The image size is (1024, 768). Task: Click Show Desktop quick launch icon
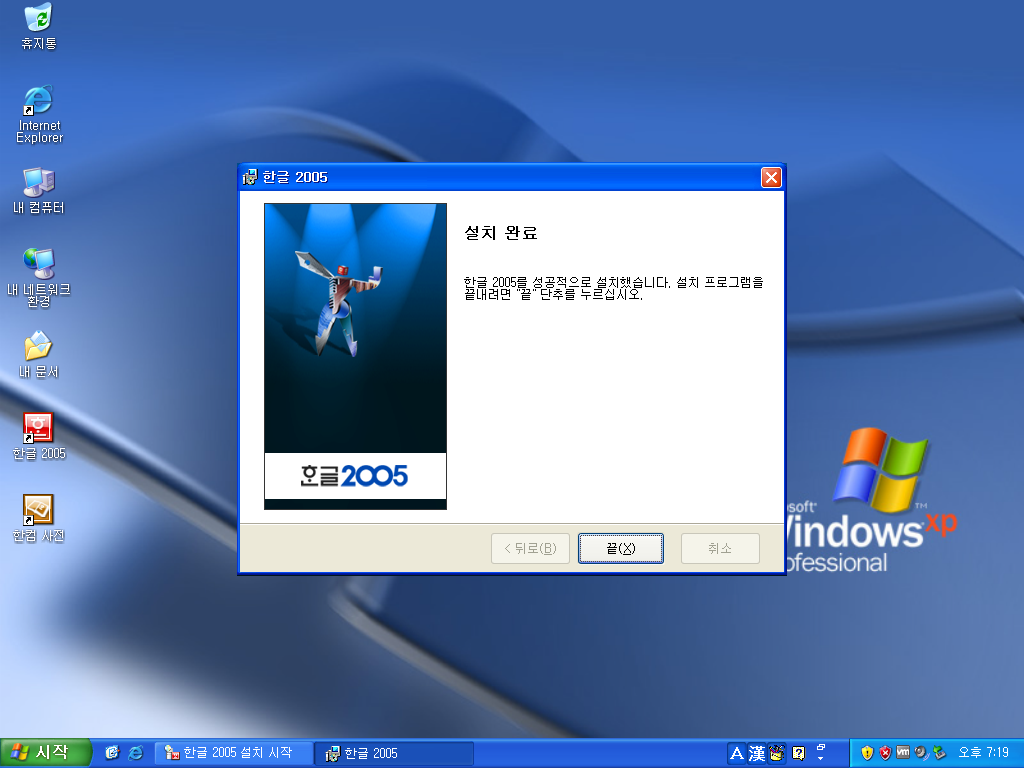pos(112,753)
